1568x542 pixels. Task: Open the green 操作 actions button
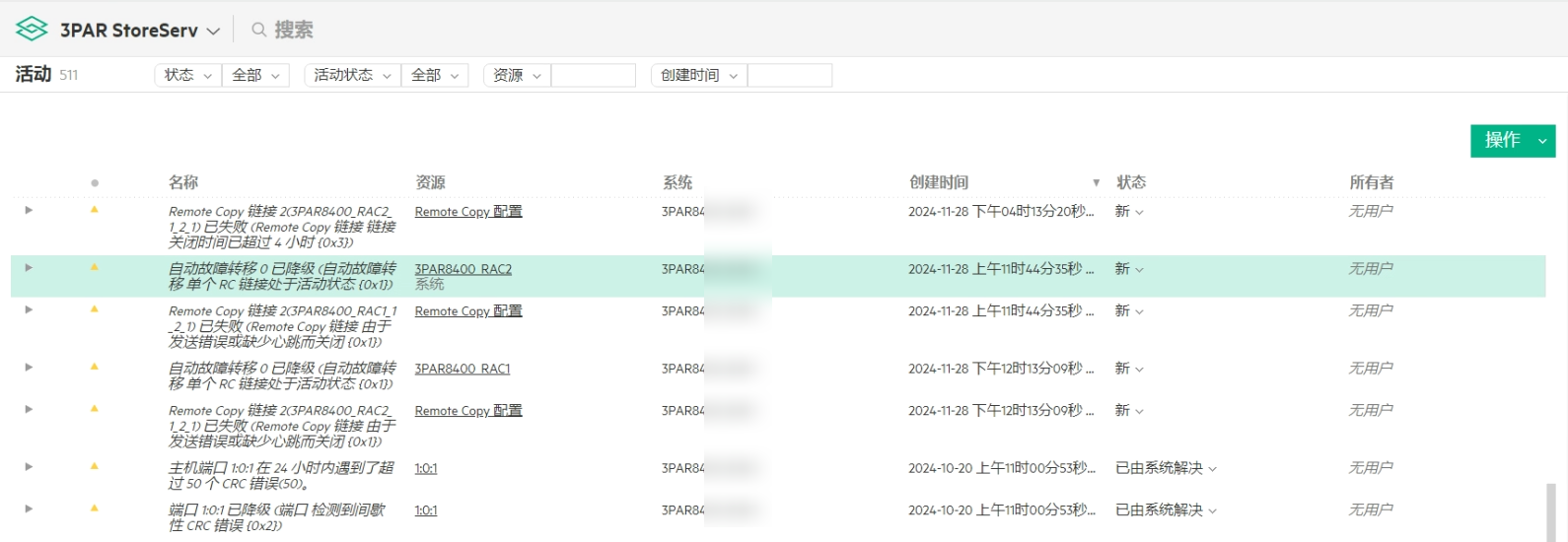(x=1513, y=140)
